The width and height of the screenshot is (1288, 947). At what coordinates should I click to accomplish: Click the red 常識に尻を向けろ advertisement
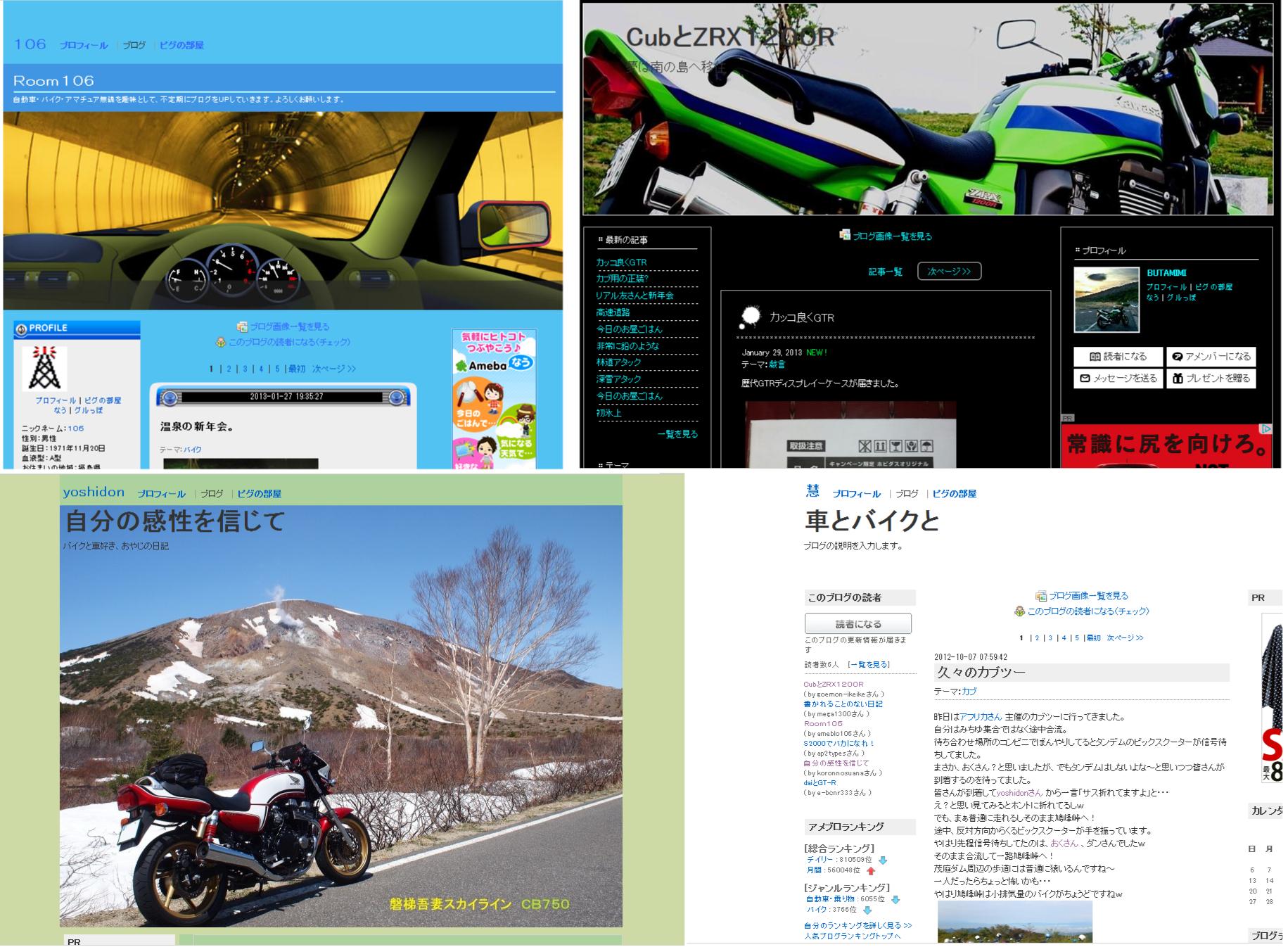click(x=1167, y=445)
